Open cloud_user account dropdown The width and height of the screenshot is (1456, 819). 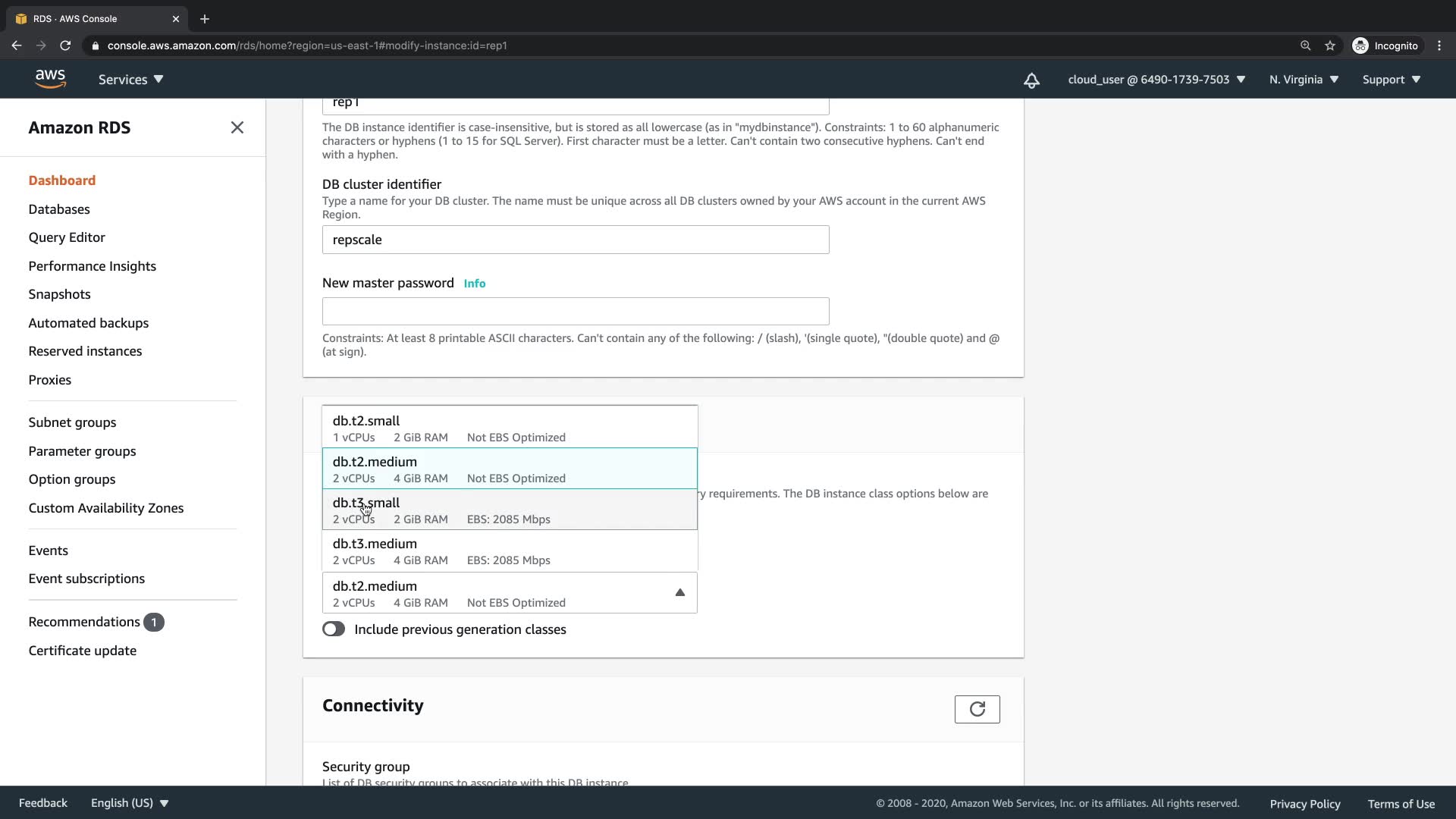(x=1156, y=80)
